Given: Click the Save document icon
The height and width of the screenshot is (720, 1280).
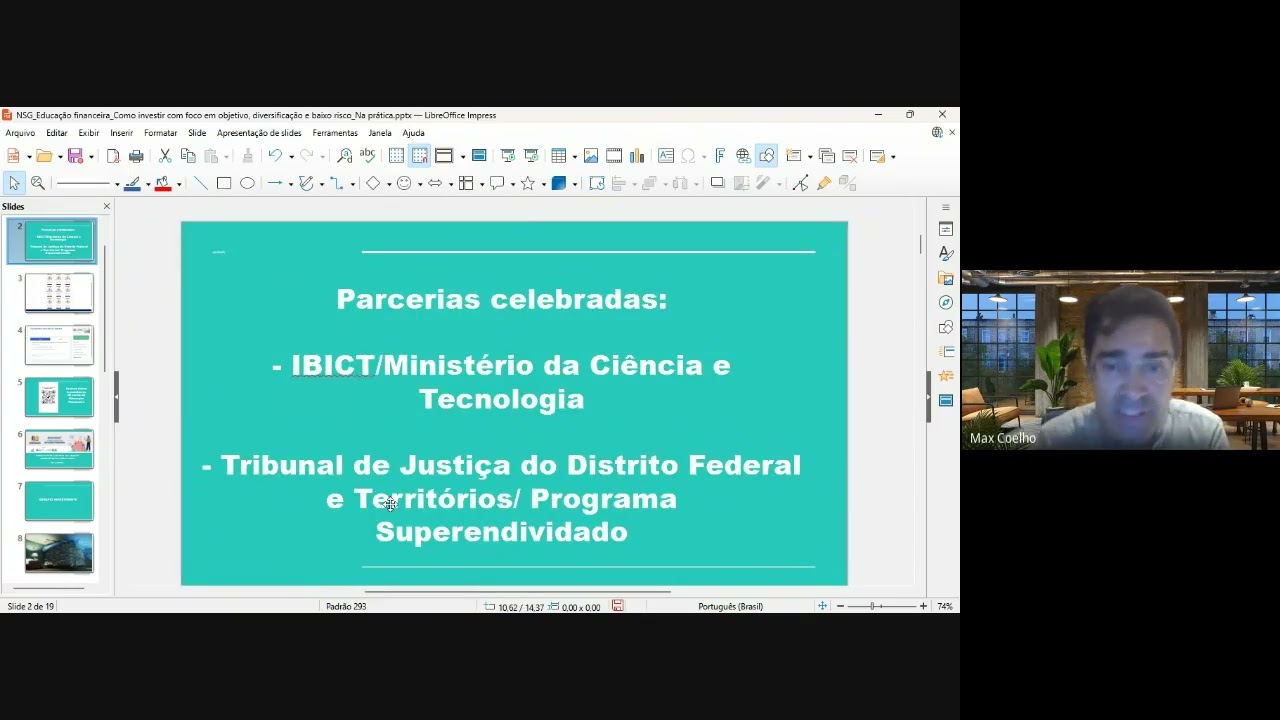Looking at the screenshot, I should coord(74,156).
